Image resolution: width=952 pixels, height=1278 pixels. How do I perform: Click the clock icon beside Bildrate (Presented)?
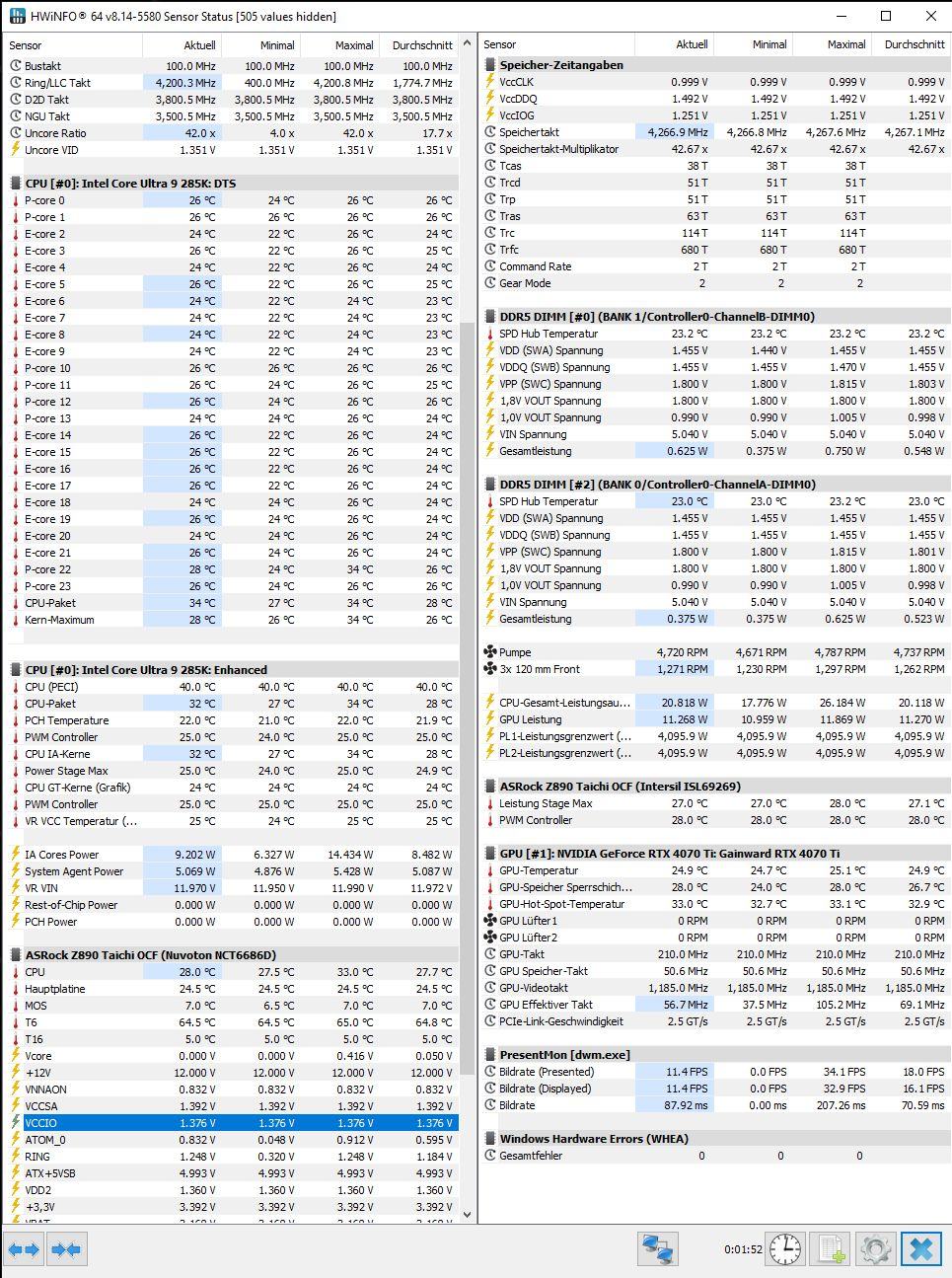click(490, 1072)
